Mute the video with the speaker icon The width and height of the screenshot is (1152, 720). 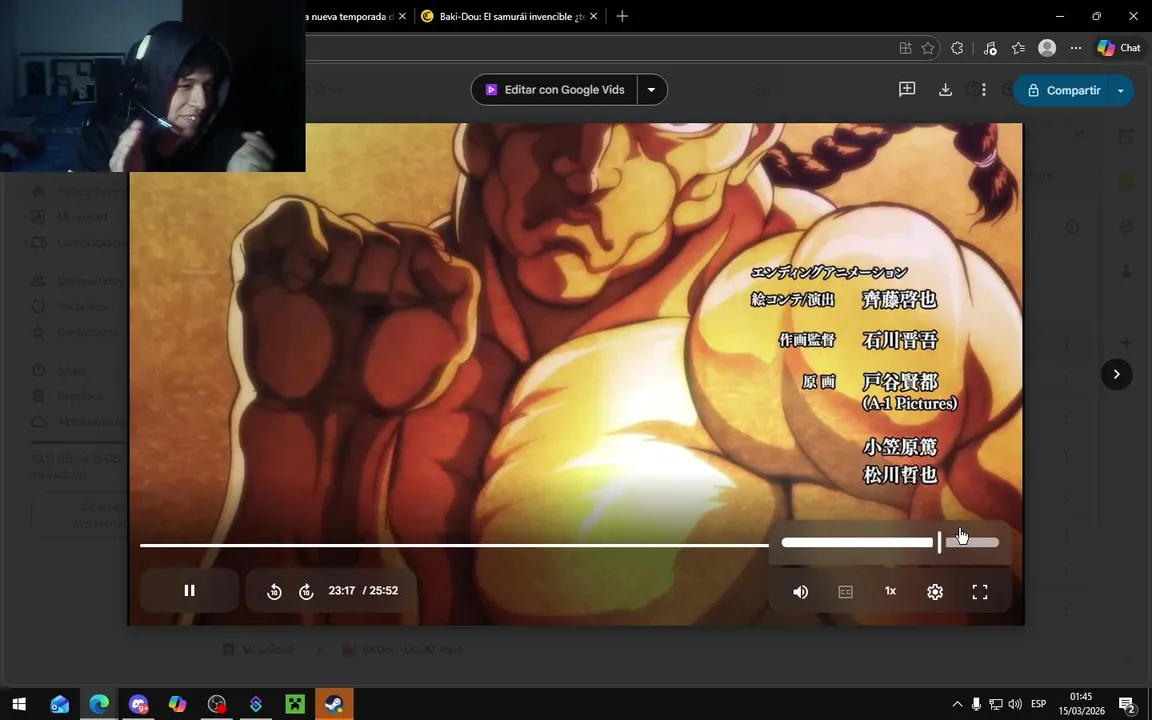point(801,591)
